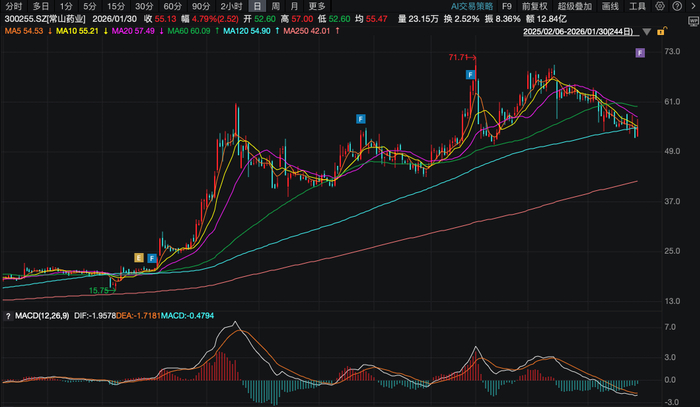Click the yellow E event marker on chart

pos(139,258)
